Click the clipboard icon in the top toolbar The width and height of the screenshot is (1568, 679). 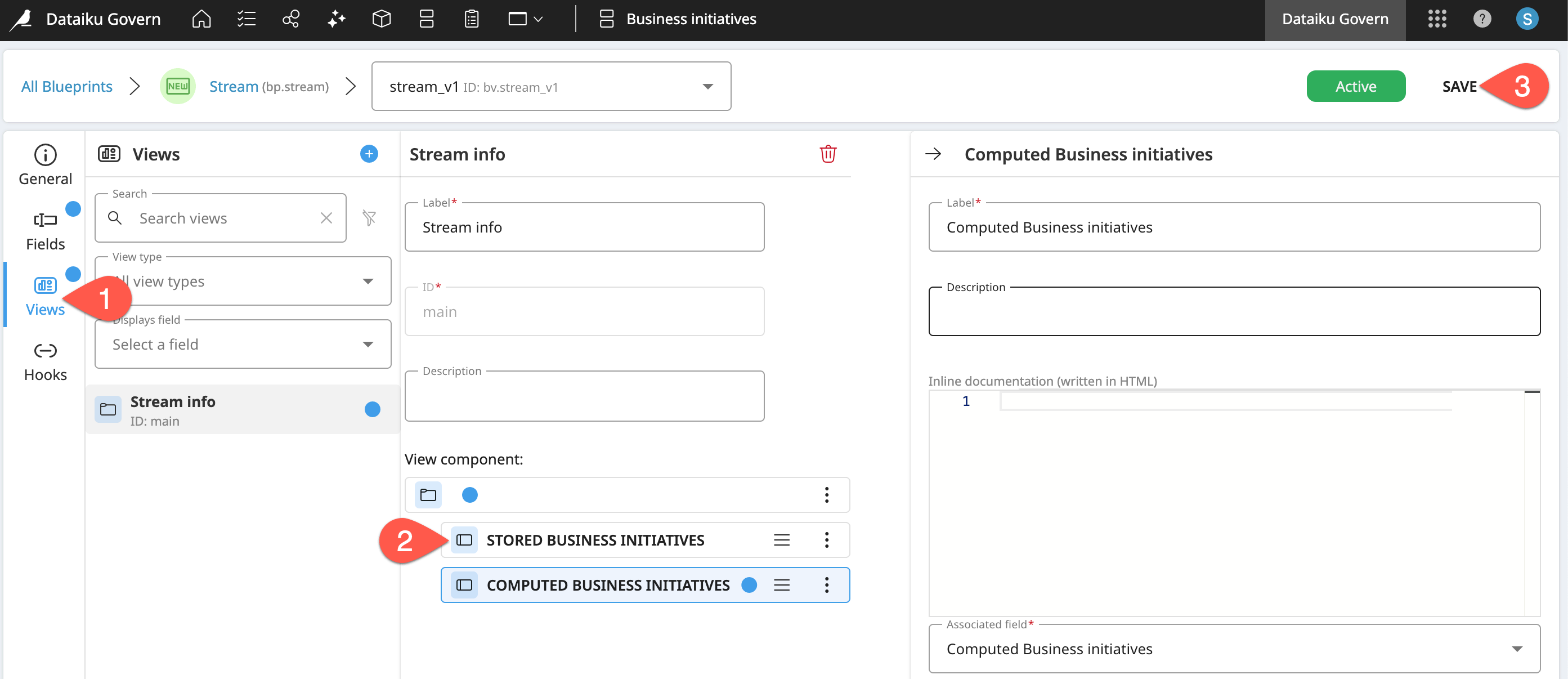coord(471,19)
